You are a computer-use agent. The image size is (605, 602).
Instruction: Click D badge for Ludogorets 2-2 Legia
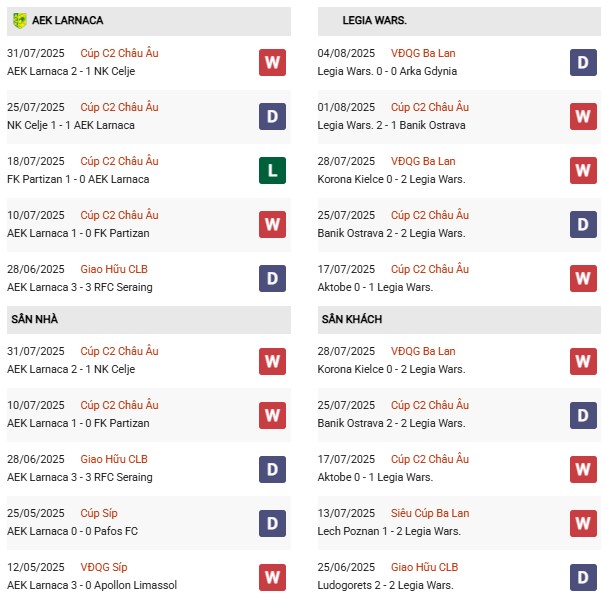tap(583, 577)
